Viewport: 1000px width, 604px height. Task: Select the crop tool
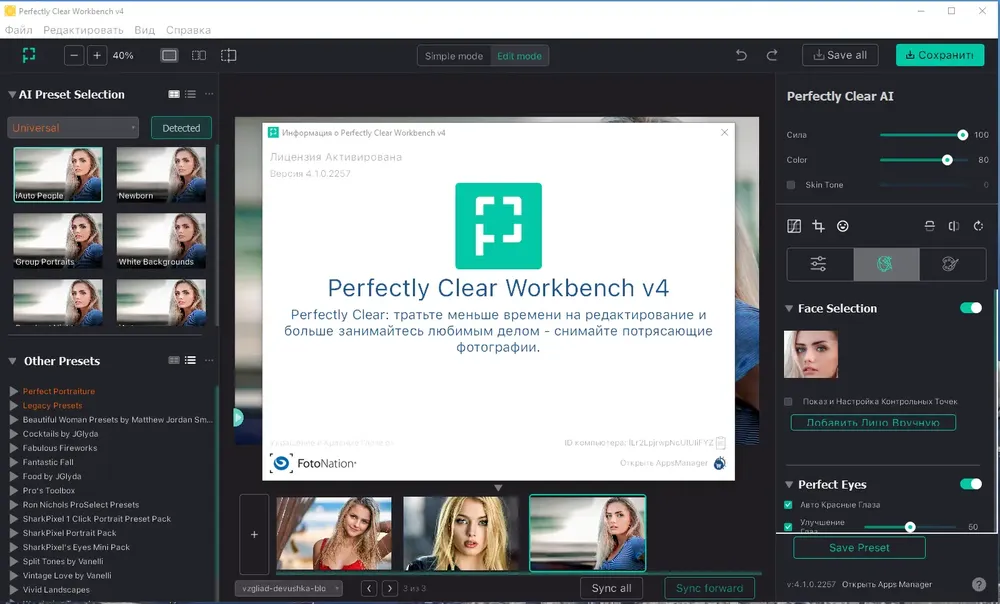(x=818, y=226)
